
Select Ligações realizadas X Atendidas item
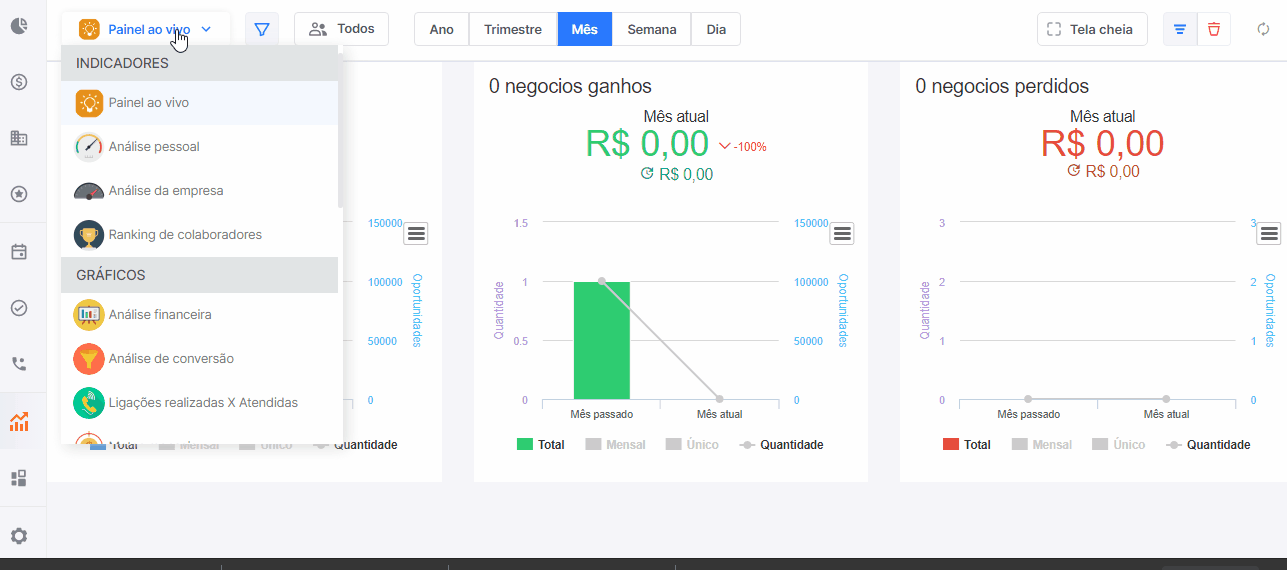(x=200, y=403)
